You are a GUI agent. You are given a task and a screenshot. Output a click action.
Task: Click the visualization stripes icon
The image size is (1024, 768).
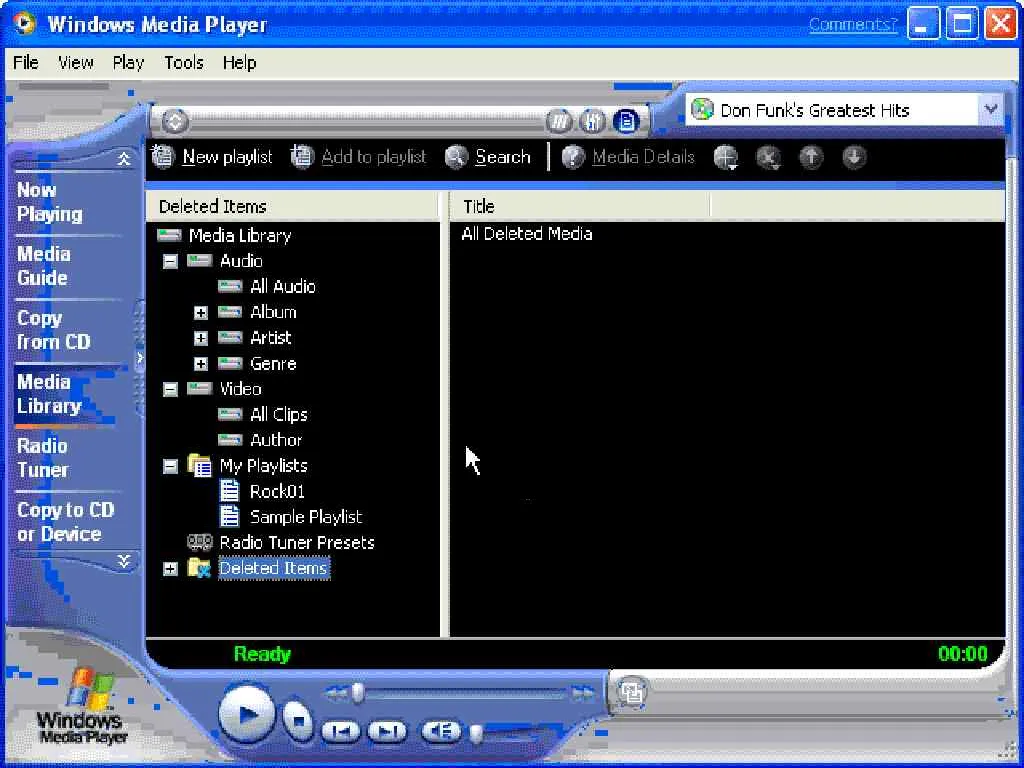(558, 121)
